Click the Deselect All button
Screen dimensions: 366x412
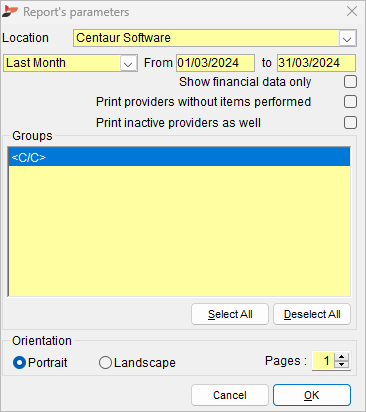(x=312, y=314)
